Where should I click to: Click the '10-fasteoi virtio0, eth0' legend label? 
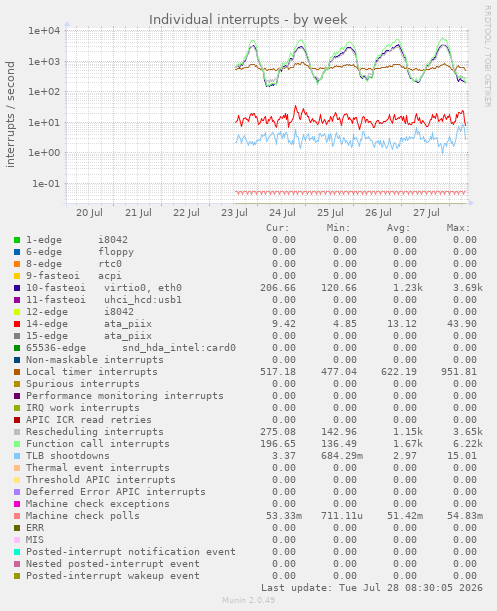click(x=104, y=288)
